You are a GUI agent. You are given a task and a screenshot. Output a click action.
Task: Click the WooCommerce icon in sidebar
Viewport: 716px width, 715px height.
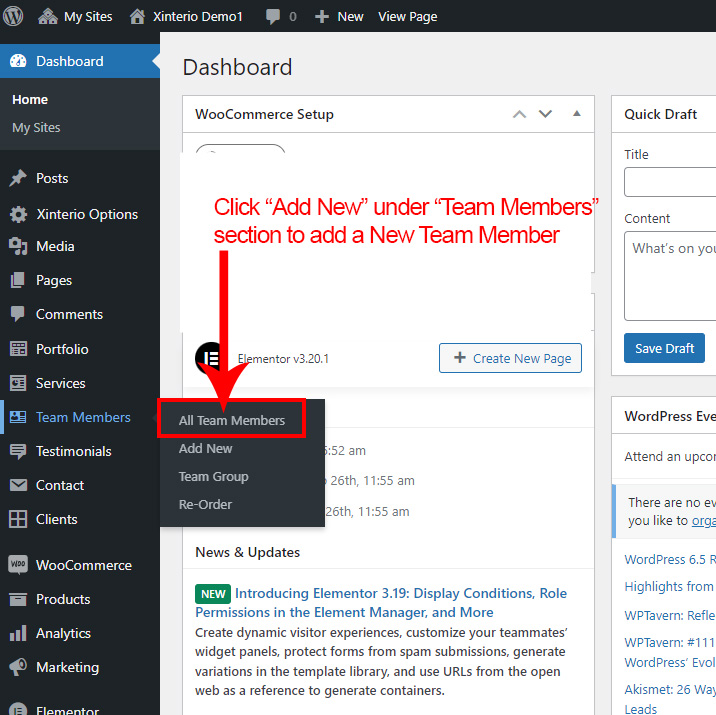pos(18,565)
